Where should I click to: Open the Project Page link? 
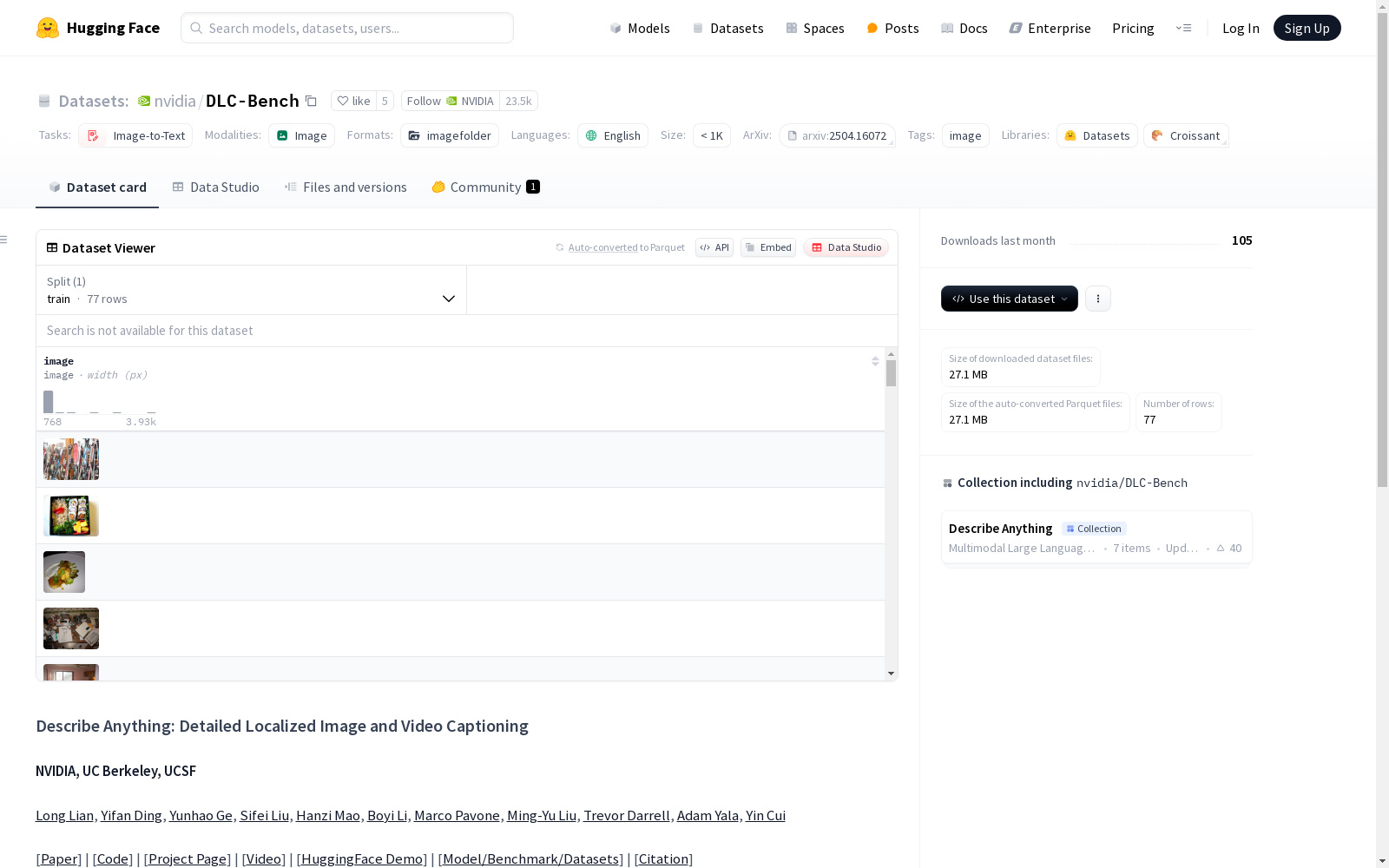pyautogui.click(x=188, y=858)
